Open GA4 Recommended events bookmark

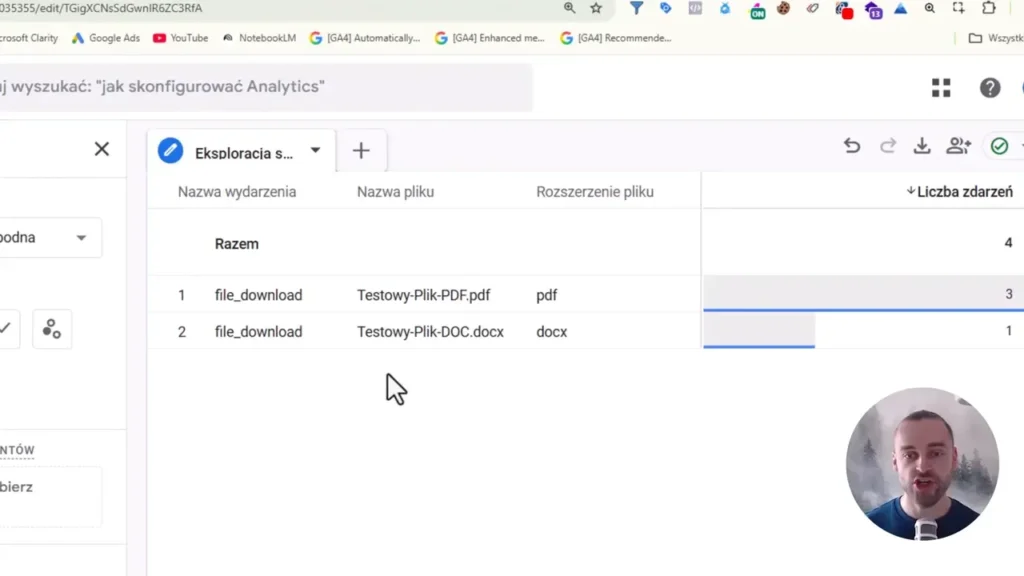(x=616, y=38)
